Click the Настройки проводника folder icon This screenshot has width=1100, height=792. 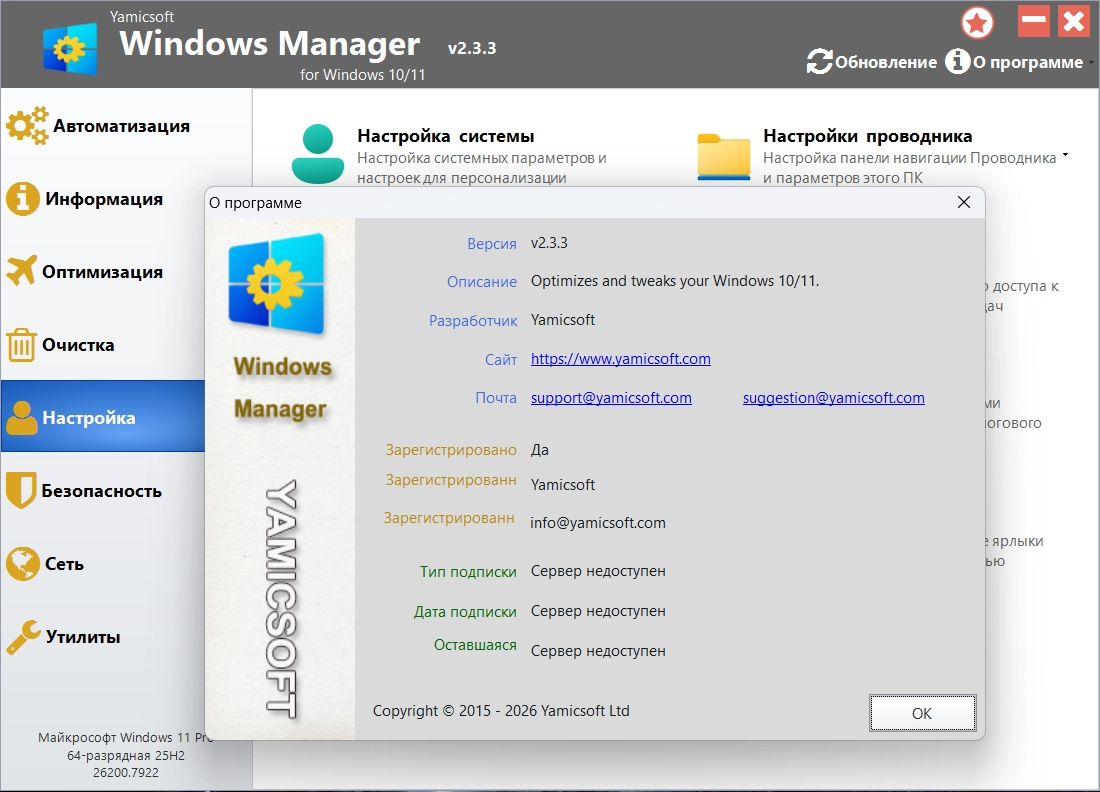[724, 156]
